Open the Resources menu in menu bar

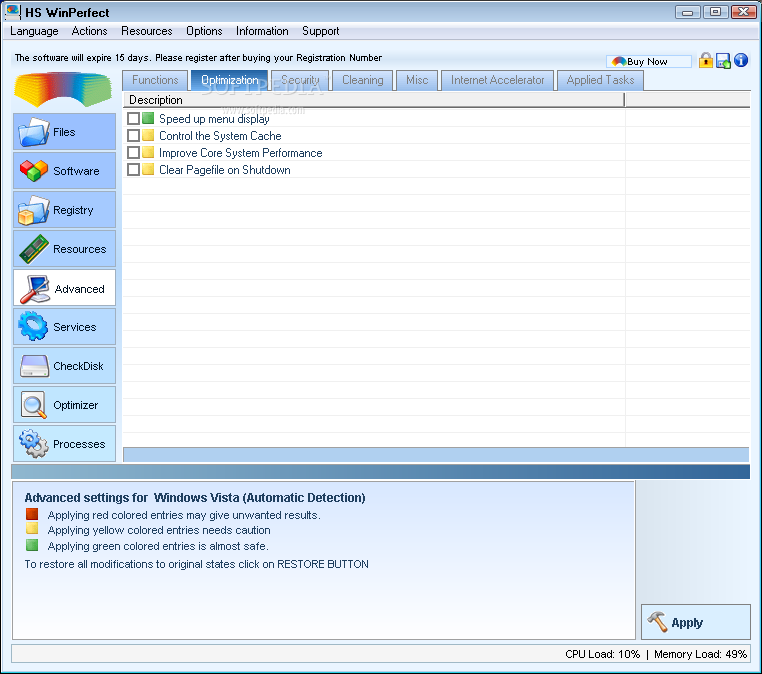pos(147,31)
